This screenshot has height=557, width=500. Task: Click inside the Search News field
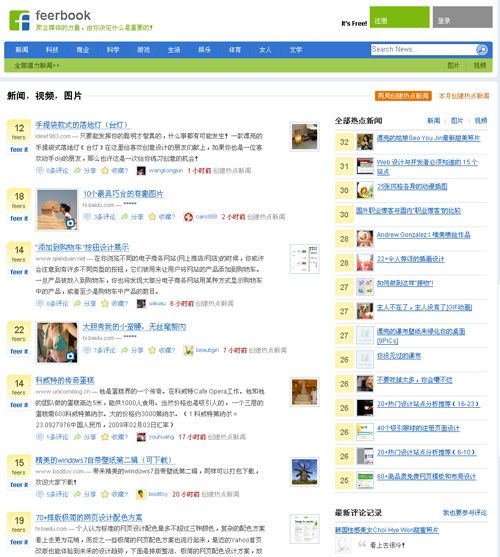click(423, 49)
